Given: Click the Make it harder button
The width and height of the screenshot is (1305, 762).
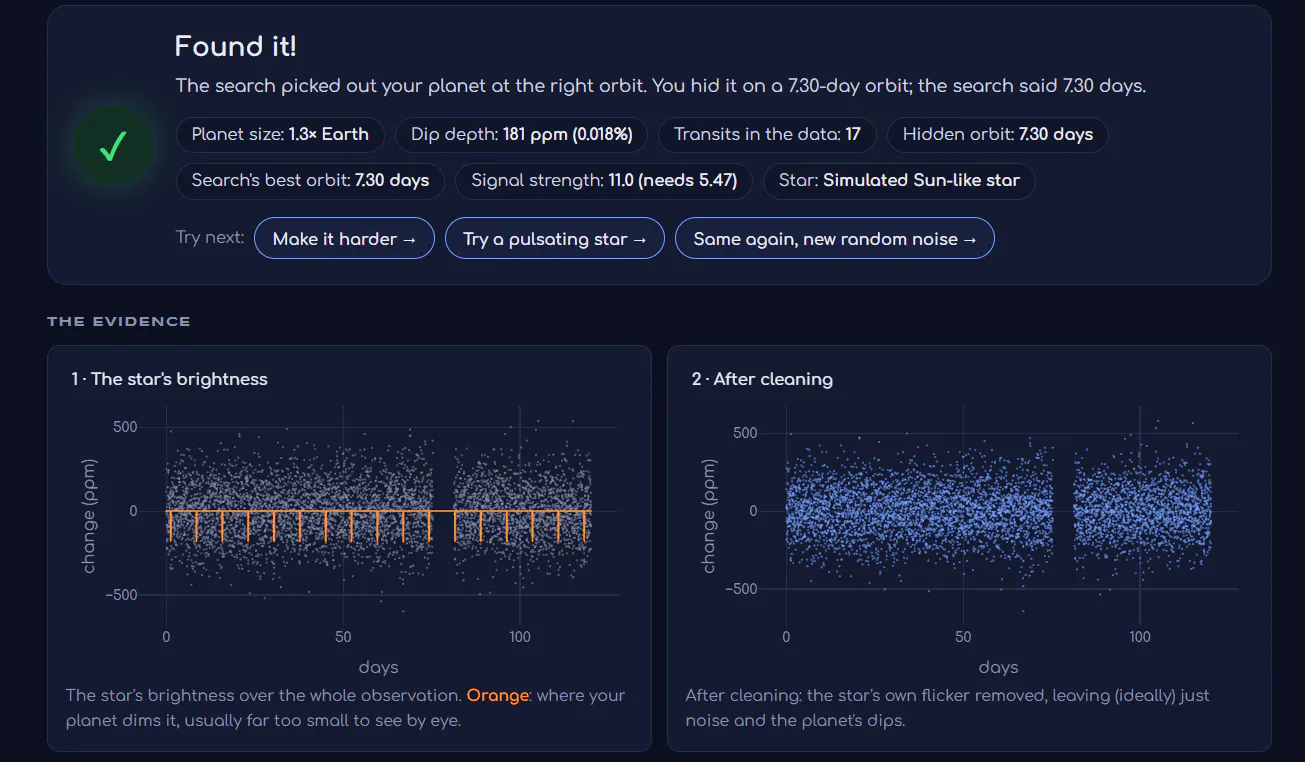Looking at the screenshot, I should click(345, 239).
